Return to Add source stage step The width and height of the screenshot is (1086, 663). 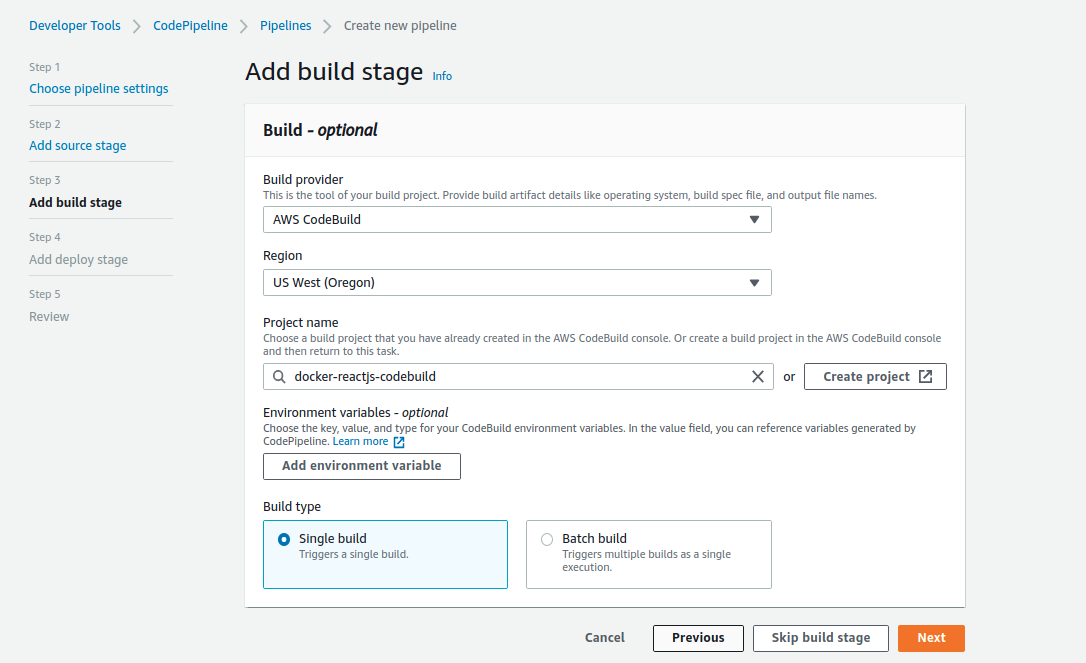pyautogui.click(x=78, y=146)
